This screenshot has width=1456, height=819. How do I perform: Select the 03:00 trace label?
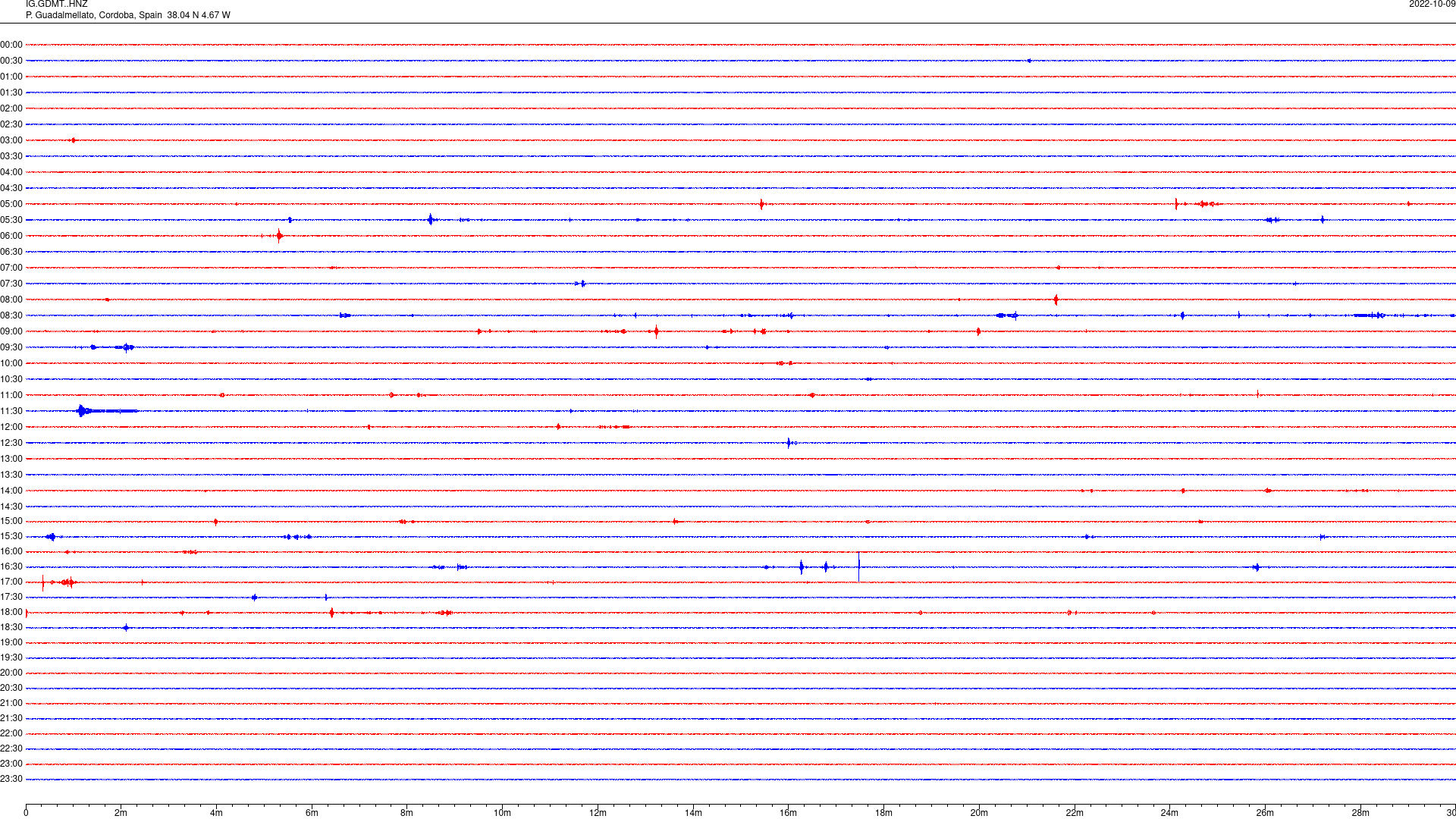point(11,140)
